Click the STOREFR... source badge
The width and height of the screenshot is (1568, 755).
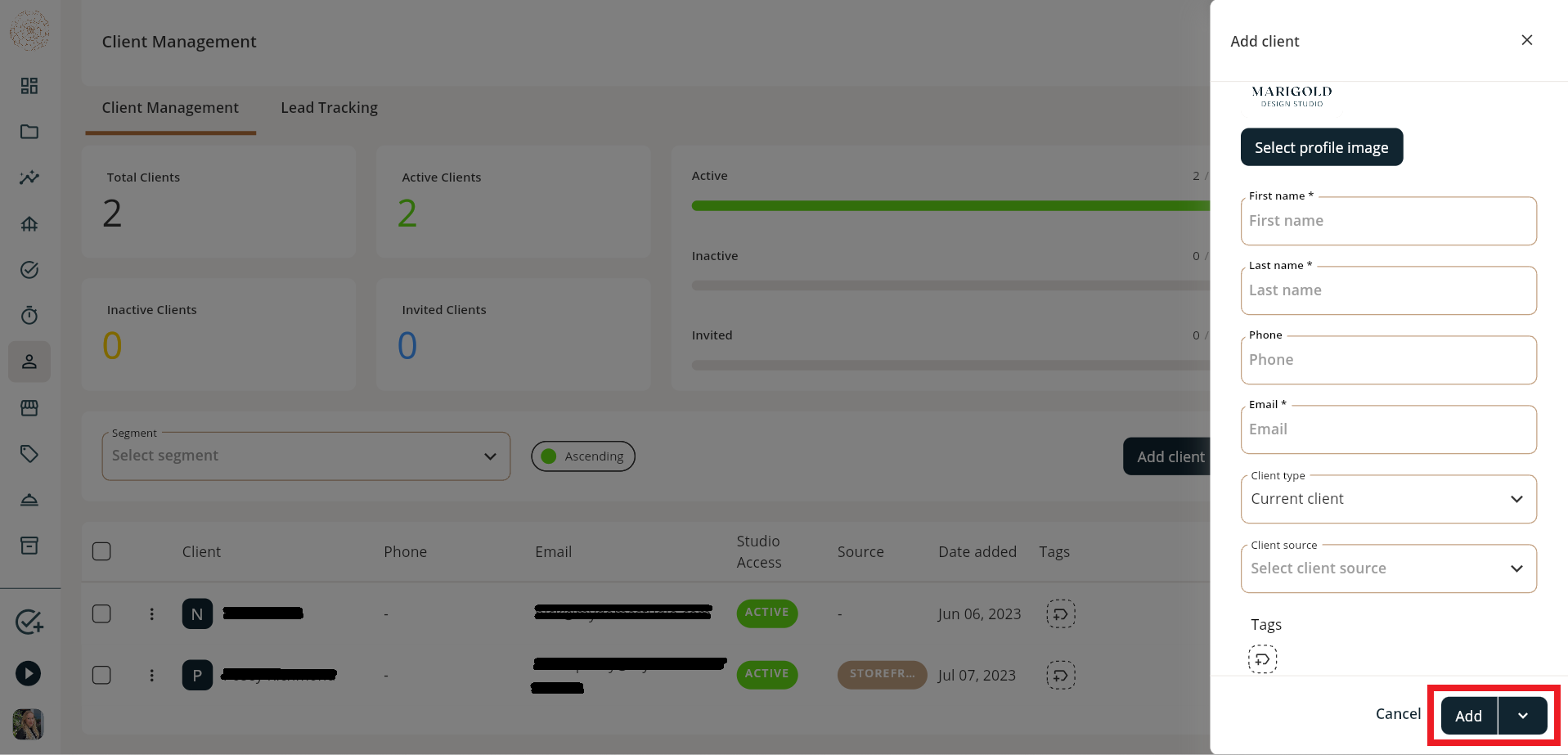(x=882, y=674)
